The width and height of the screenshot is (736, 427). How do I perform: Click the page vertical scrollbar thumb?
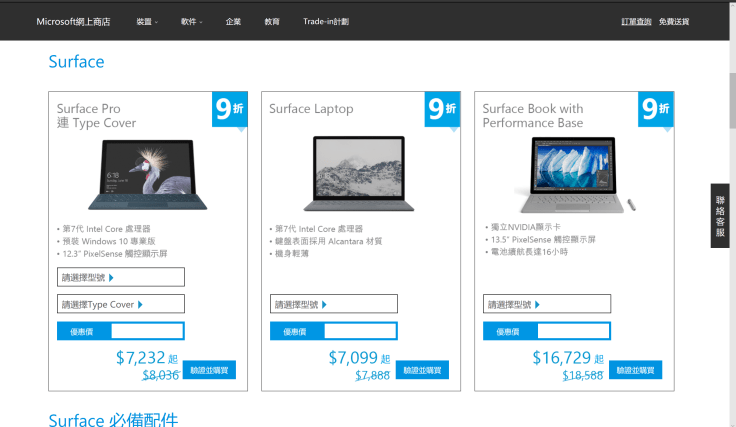point(732,100)
